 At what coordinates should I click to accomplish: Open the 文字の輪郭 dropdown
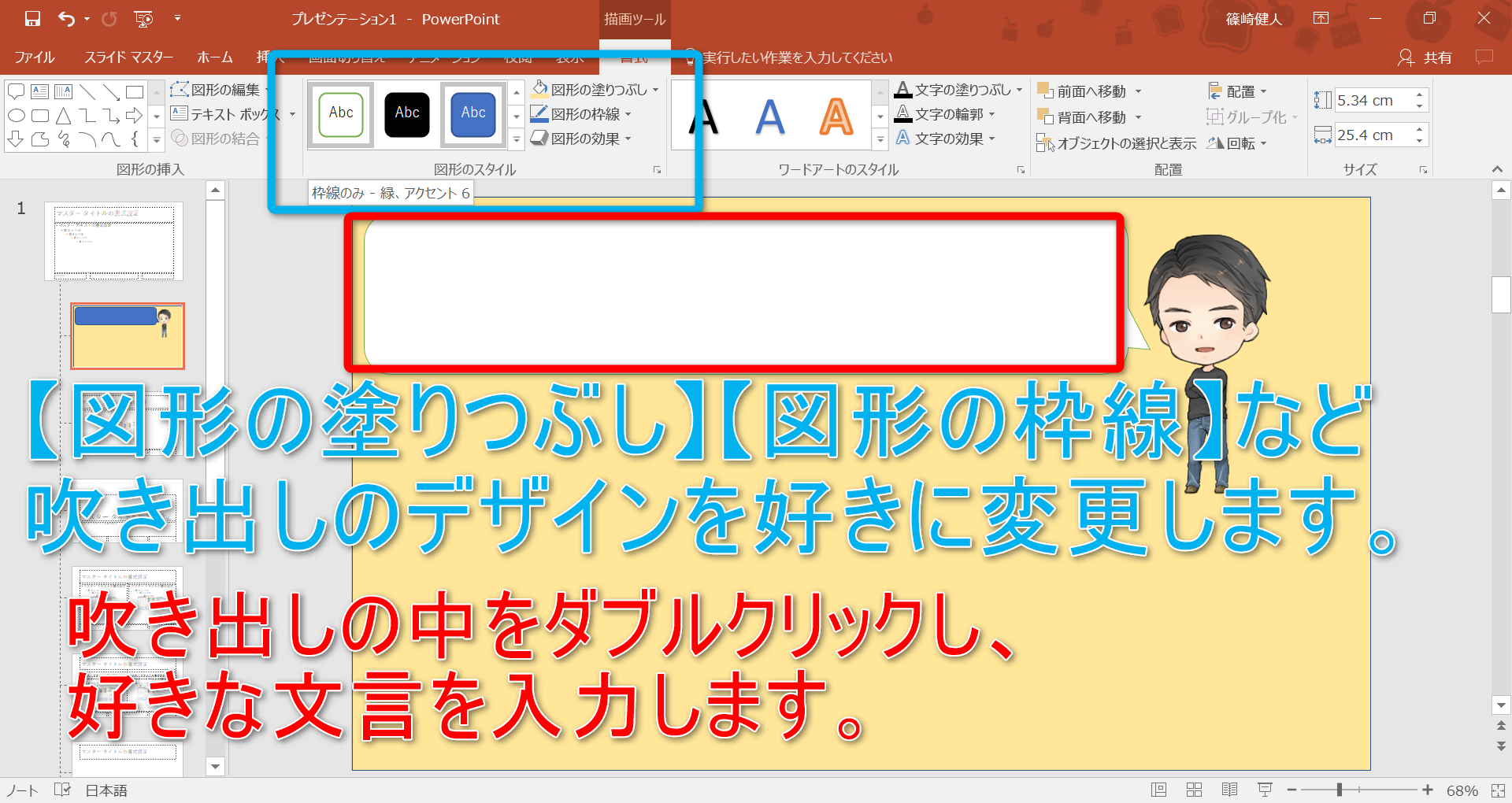point(991,114)
